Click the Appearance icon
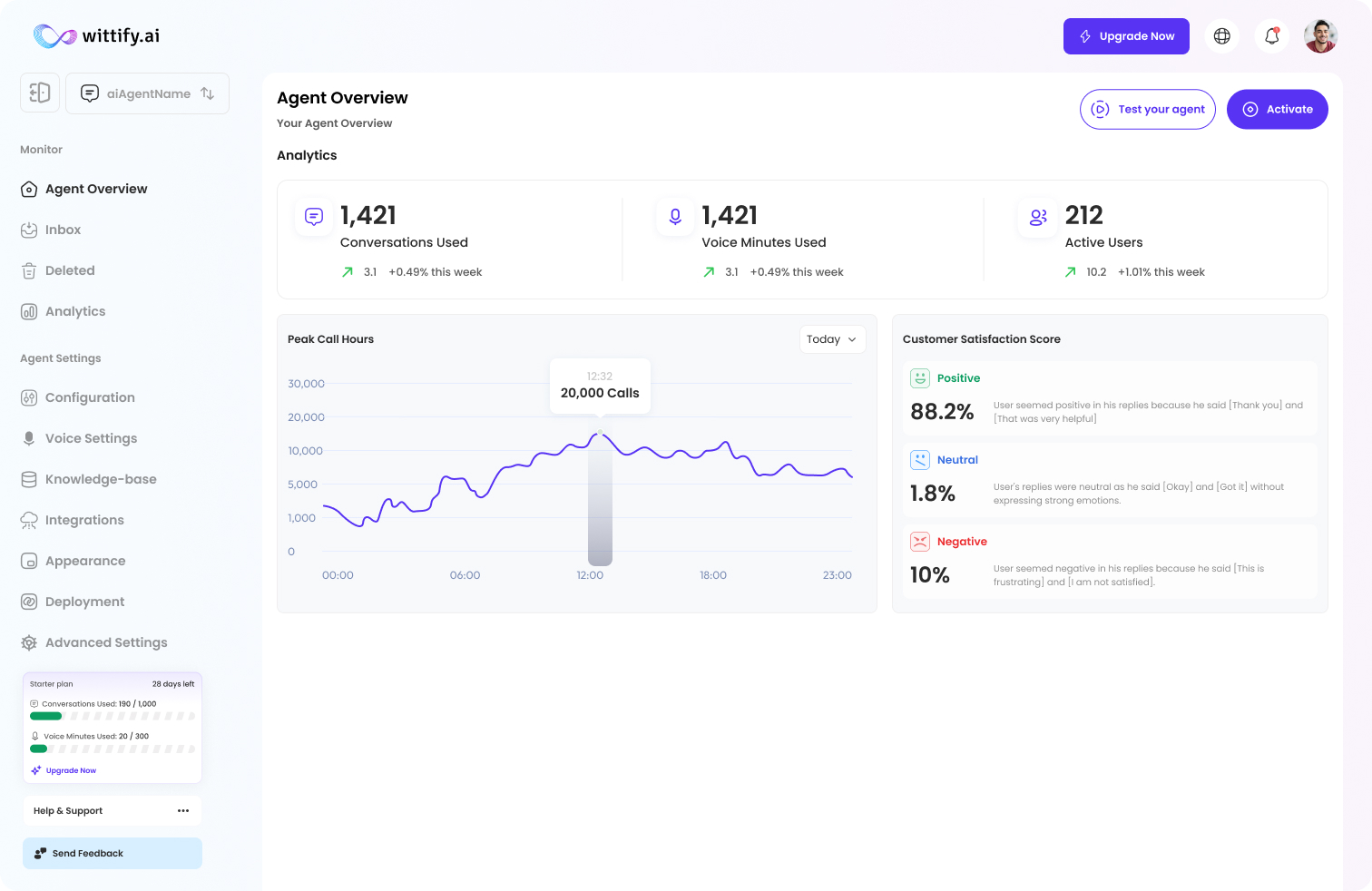Image resolution: width=1372 pixels, height=891 pixels. [29, 561]
